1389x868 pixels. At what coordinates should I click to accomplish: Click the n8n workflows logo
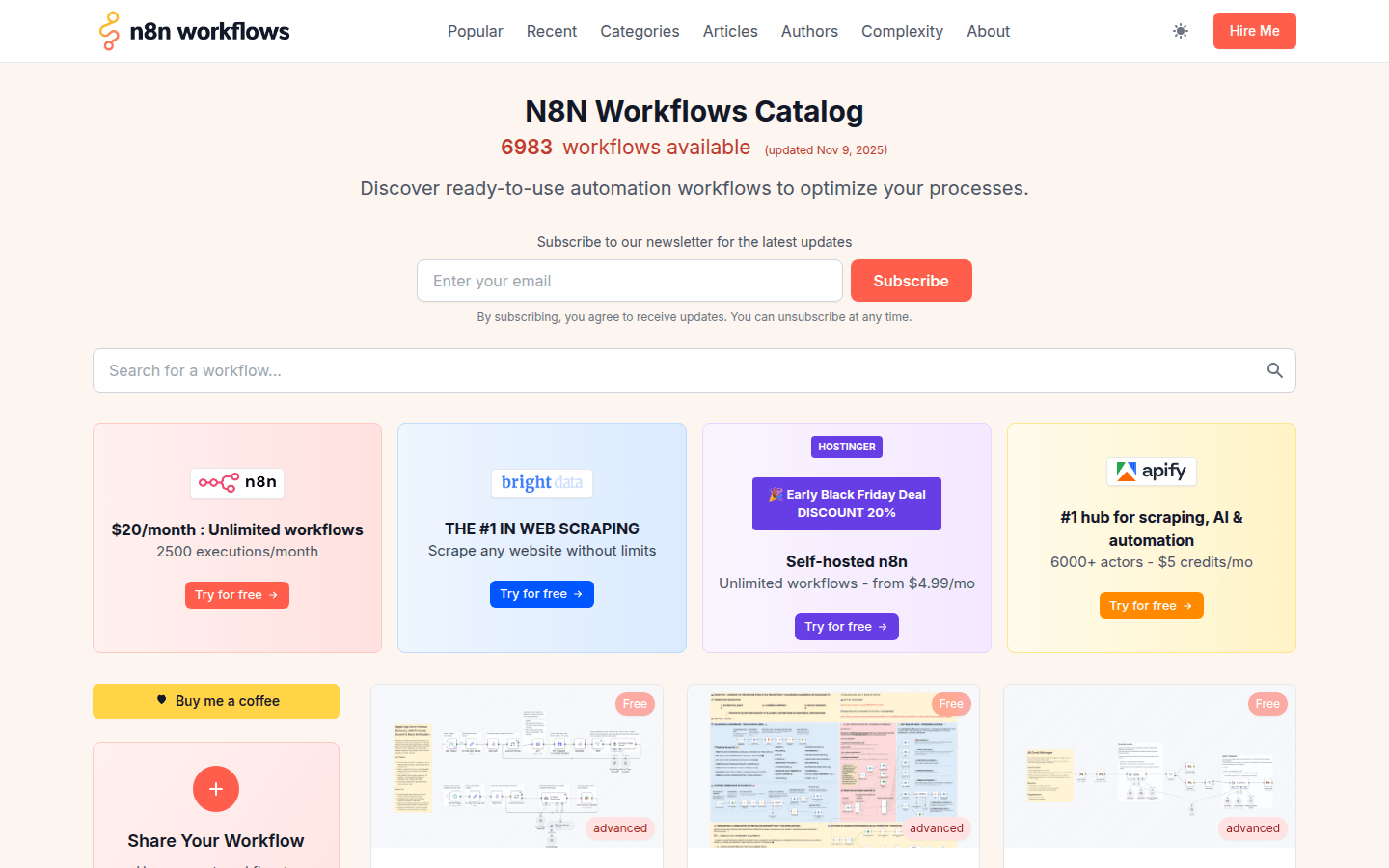(194, 30)
